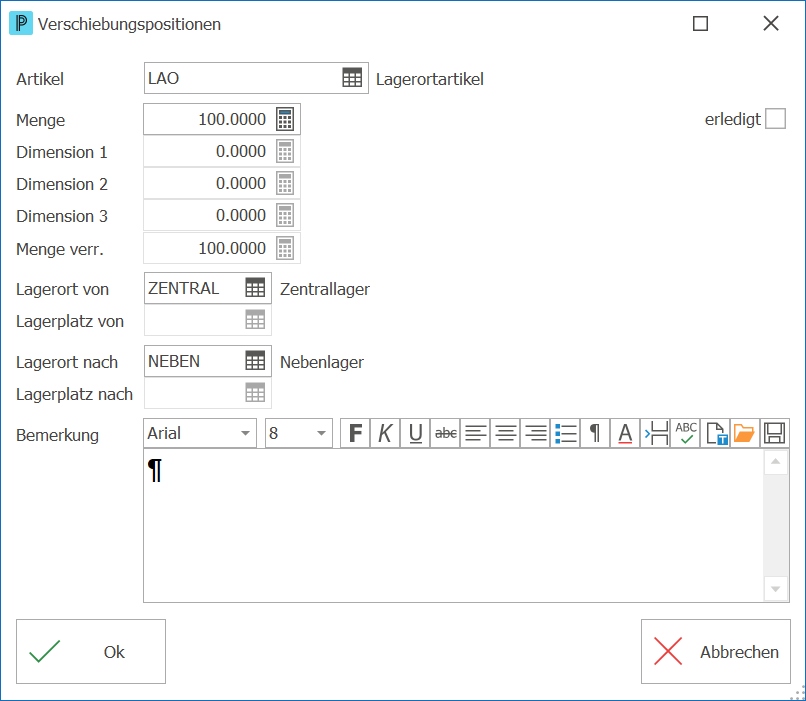The height and width of the screenshot is (701, 806).
Task: Open the Artikel lookup table icon
Action: coord(352,78)
